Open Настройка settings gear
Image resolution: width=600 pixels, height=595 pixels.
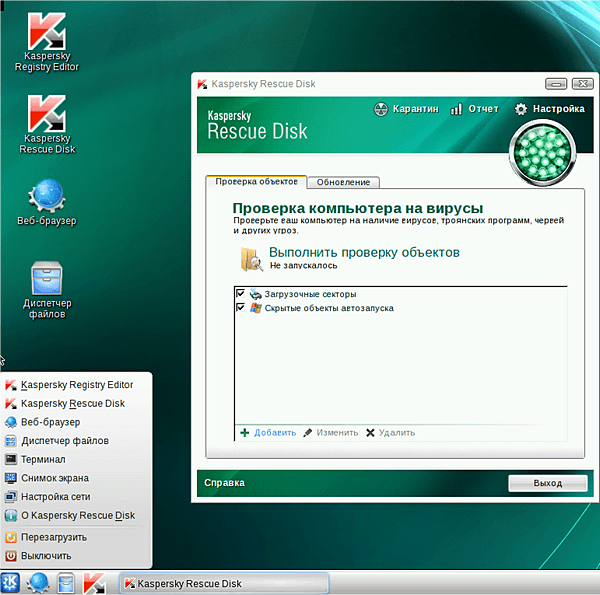549,108
